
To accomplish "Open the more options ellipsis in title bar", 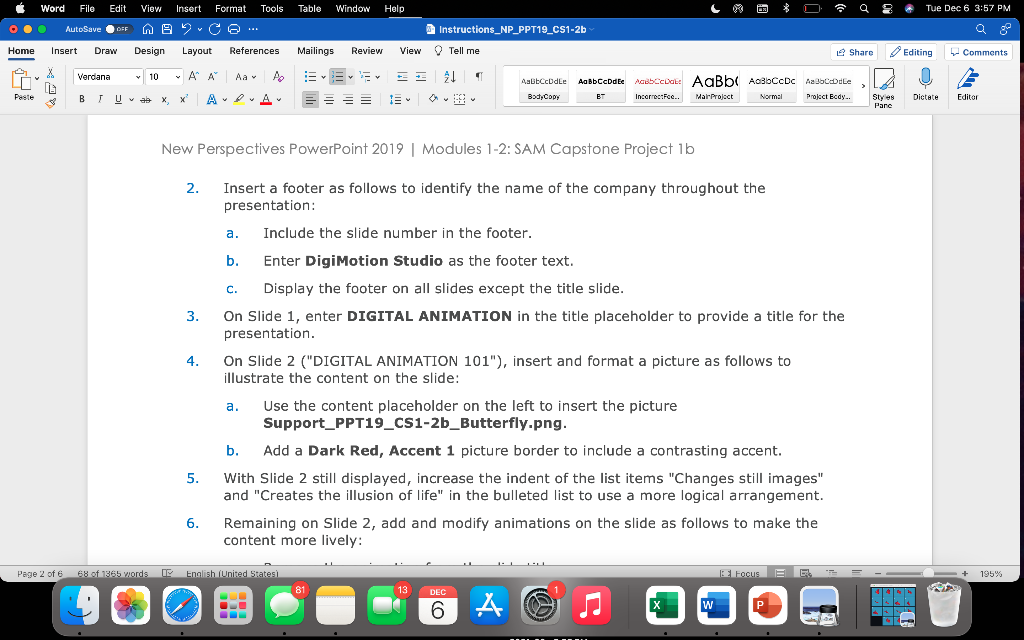I will click(253, 29).
